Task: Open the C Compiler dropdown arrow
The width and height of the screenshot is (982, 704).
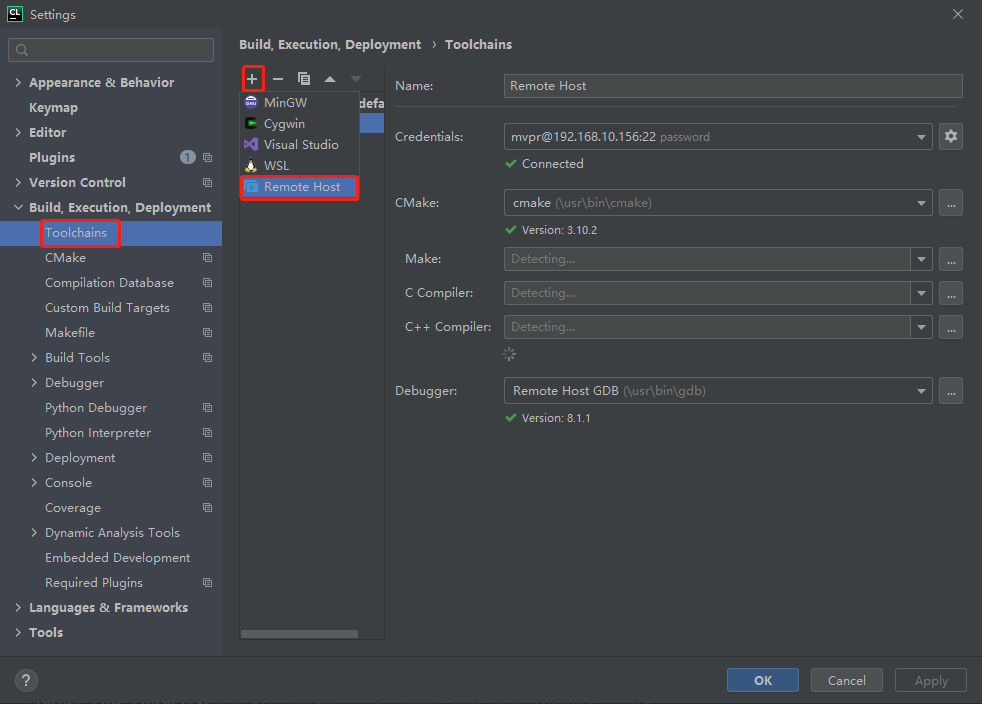Action: point(921,293)
